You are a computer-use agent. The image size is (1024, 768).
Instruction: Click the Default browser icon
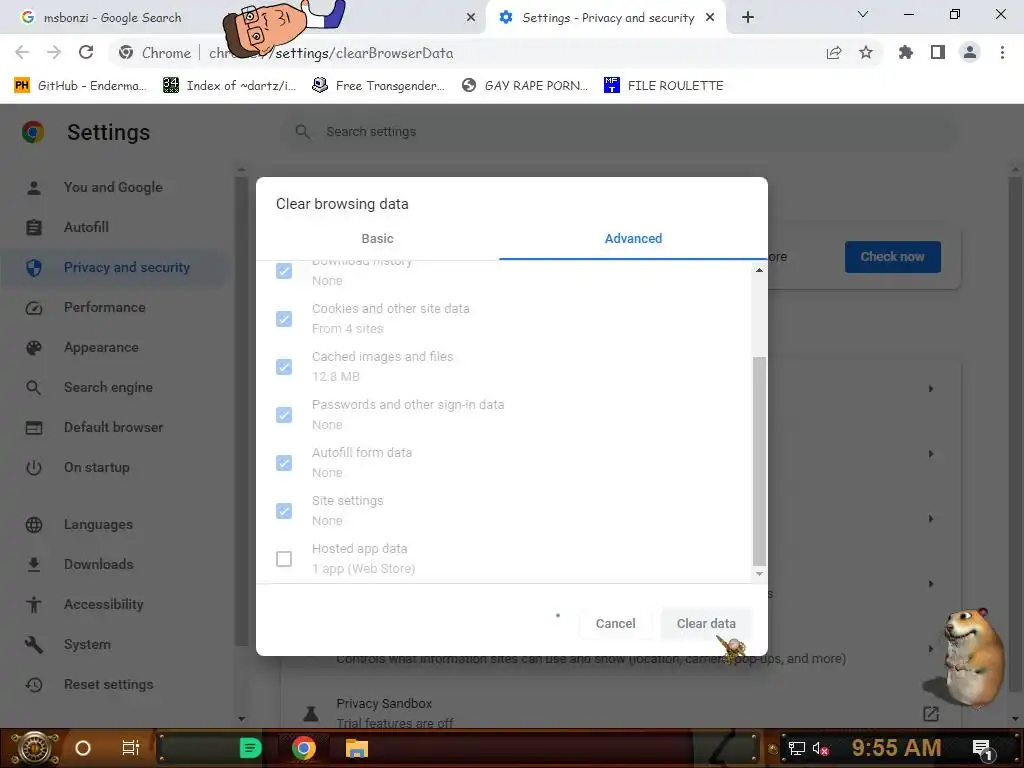[x=34, y=428]
